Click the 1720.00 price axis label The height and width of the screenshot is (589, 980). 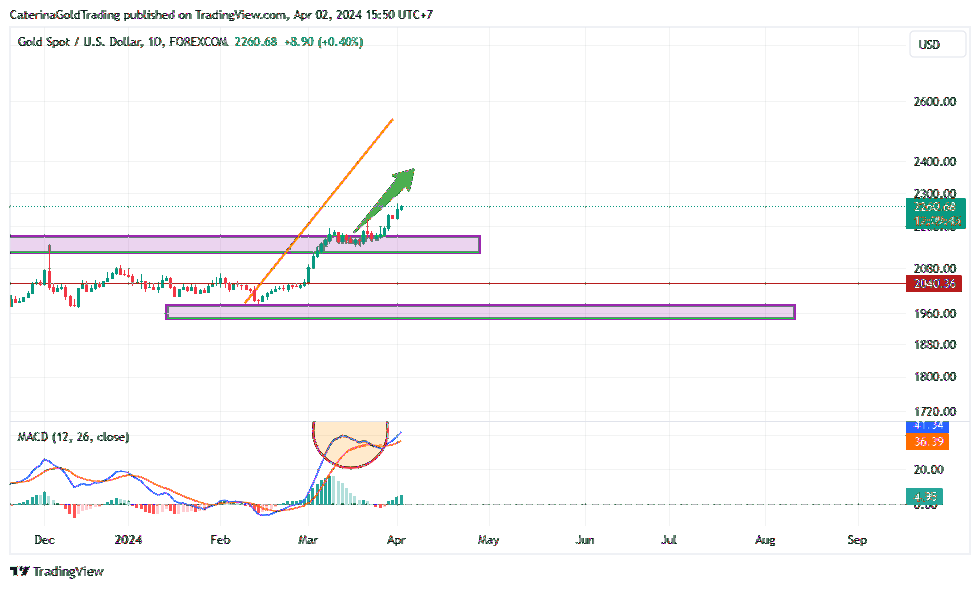pyautogui.click(x=934, y=411)
